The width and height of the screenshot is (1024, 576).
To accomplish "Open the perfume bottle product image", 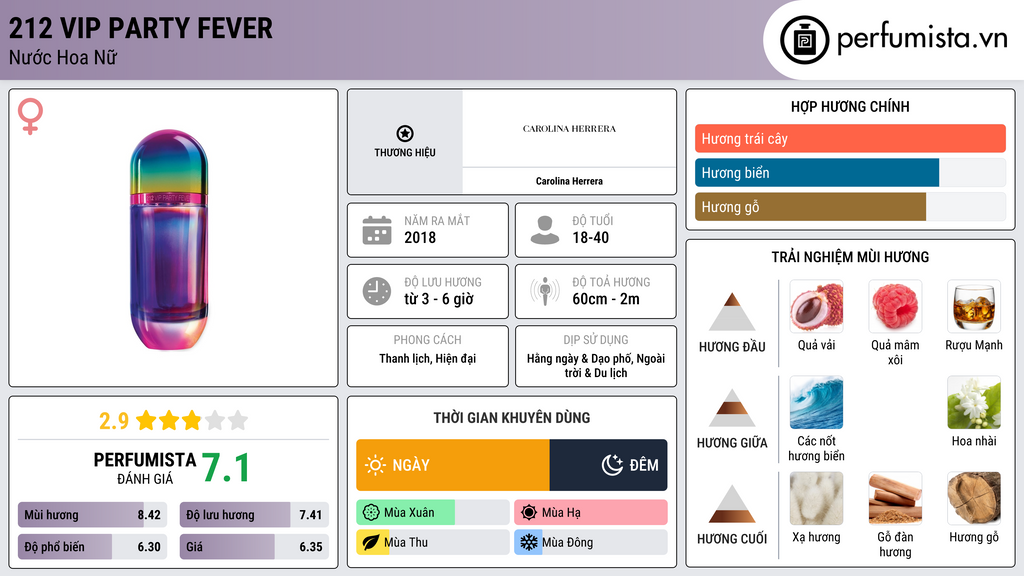I will coord(168,240).
